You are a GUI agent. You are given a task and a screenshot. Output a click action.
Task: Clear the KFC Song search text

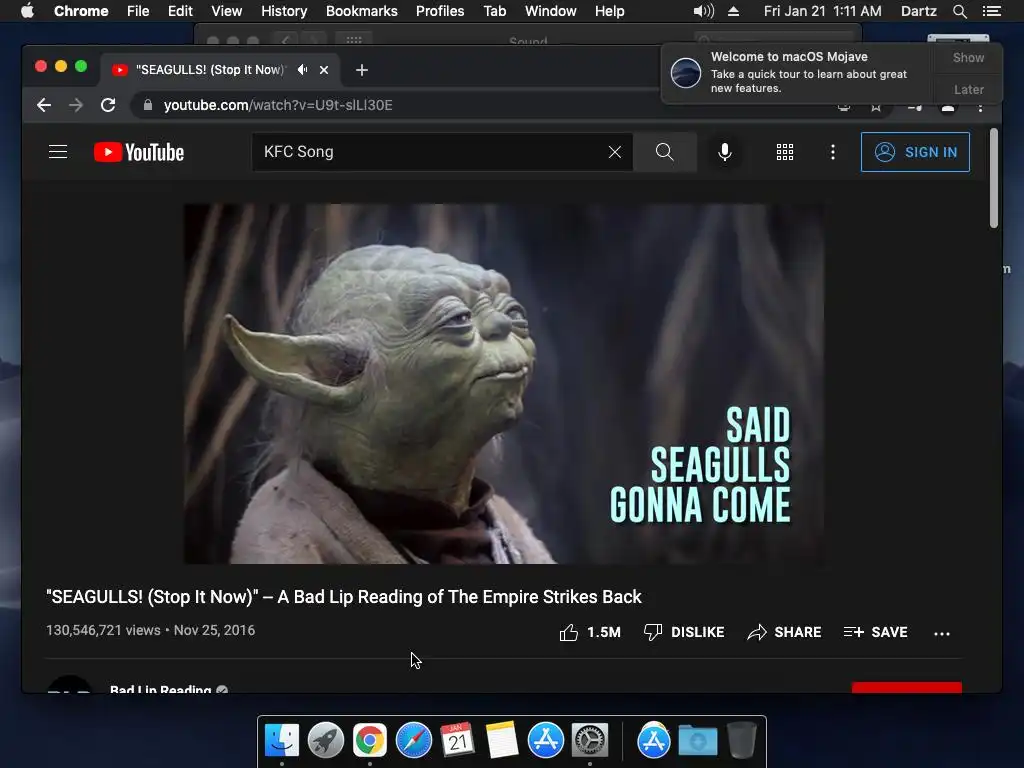(615, 152)
